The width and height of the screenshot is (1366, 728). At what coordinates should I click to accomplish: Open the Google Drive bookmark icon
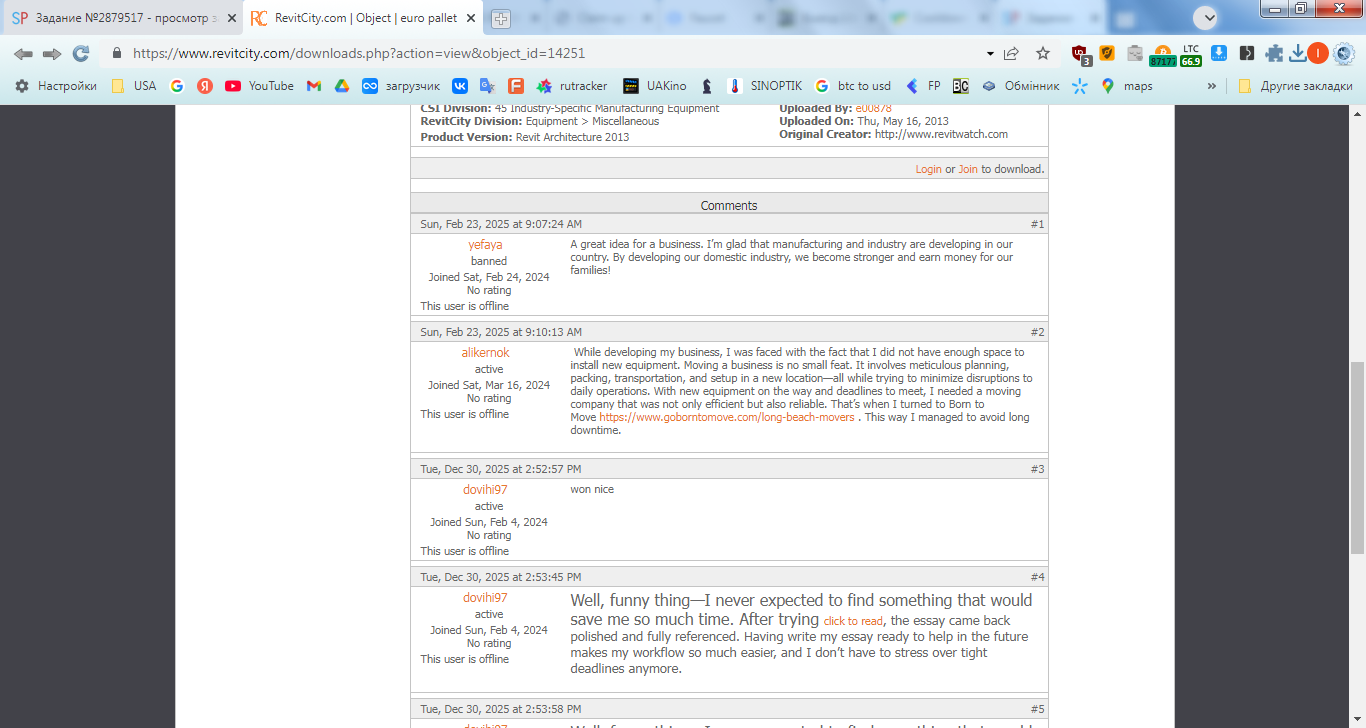342,86
